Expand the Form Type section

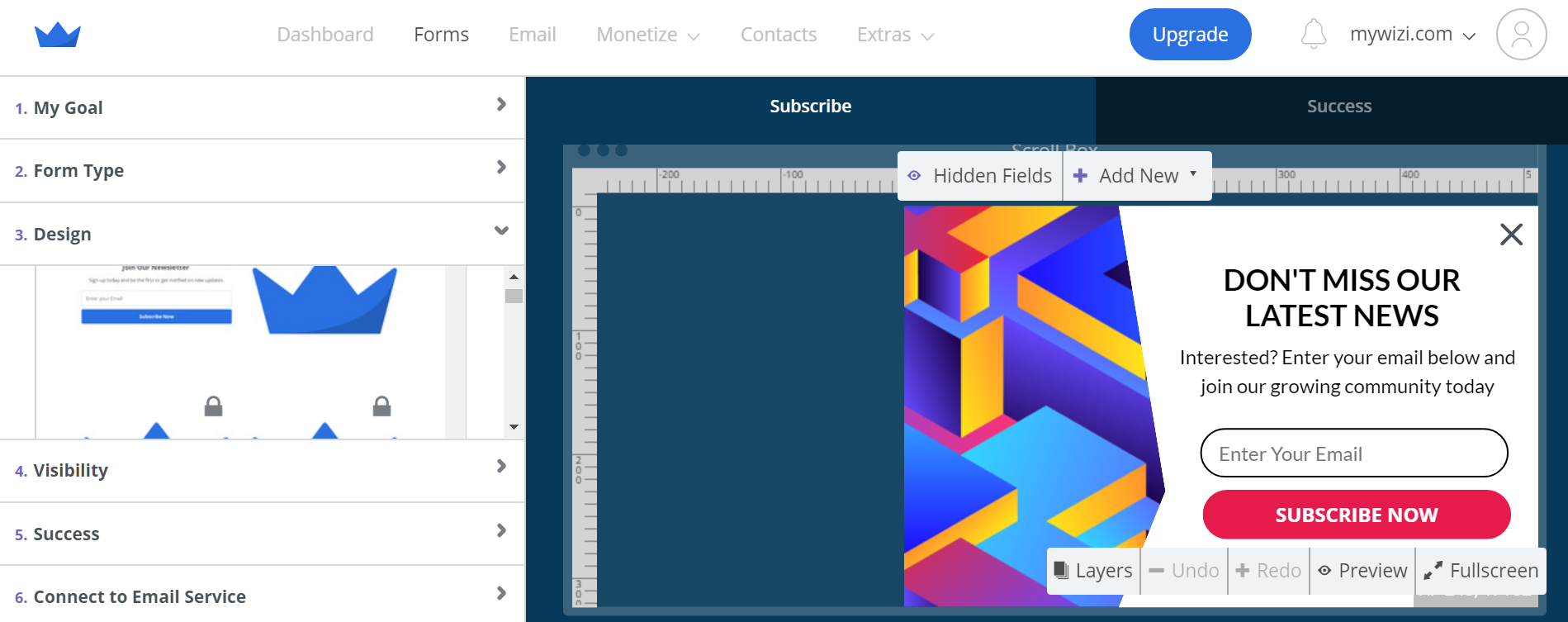(x=262, y=170)
